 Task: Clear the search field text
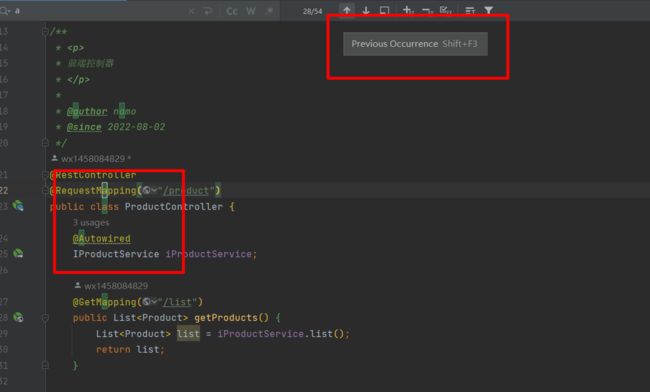tap(191, 11)
